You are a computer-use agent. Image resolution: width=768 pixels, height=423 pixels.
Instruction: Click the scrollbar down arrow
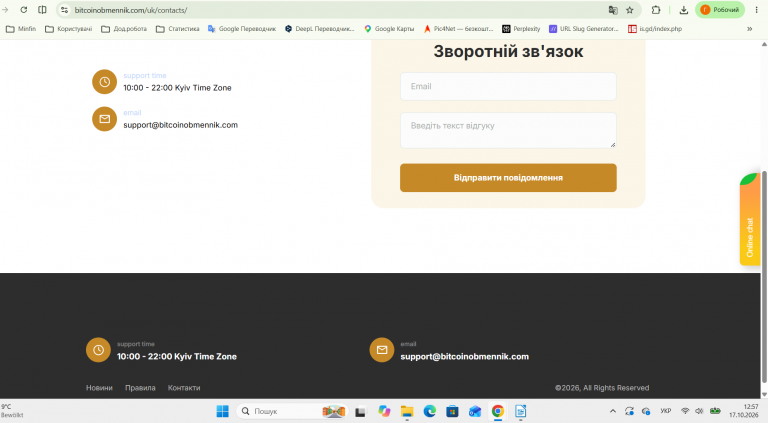pos(764,395)
